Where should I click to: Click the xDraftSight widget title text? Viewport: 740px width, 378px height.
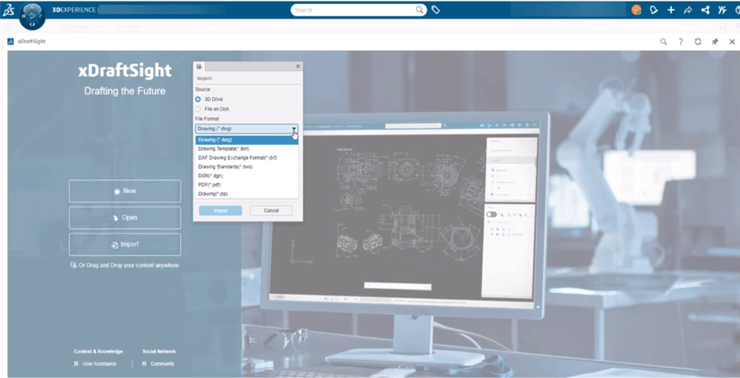click(x=32, y=42)
